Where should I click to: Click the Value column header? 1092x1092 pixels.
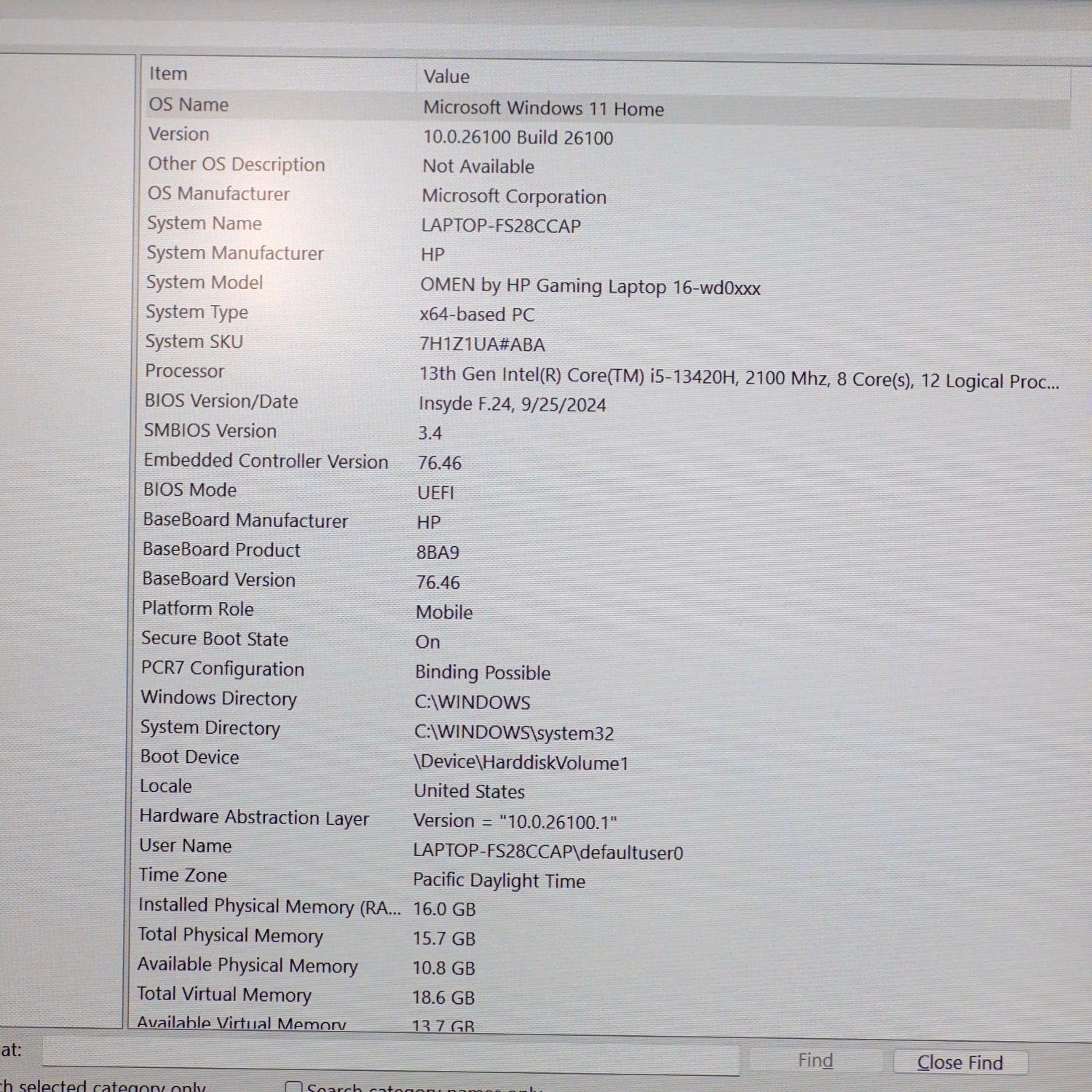(x=446, y=76)
